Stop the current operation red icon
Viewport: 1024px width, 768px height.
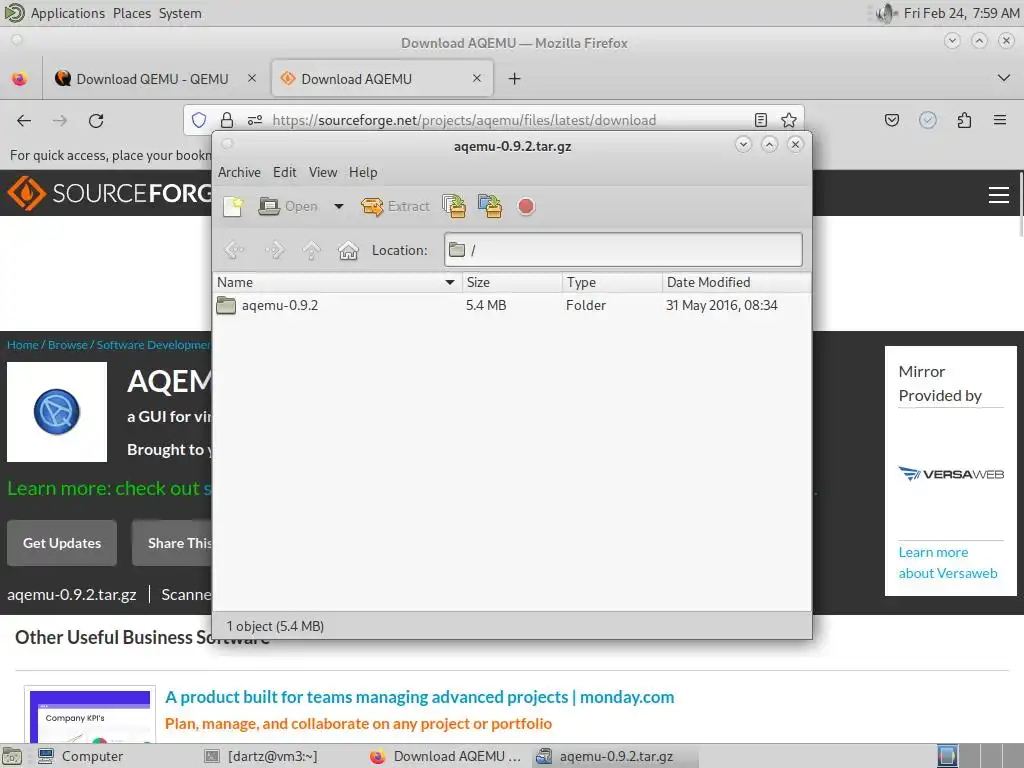(x=526, y=206)
